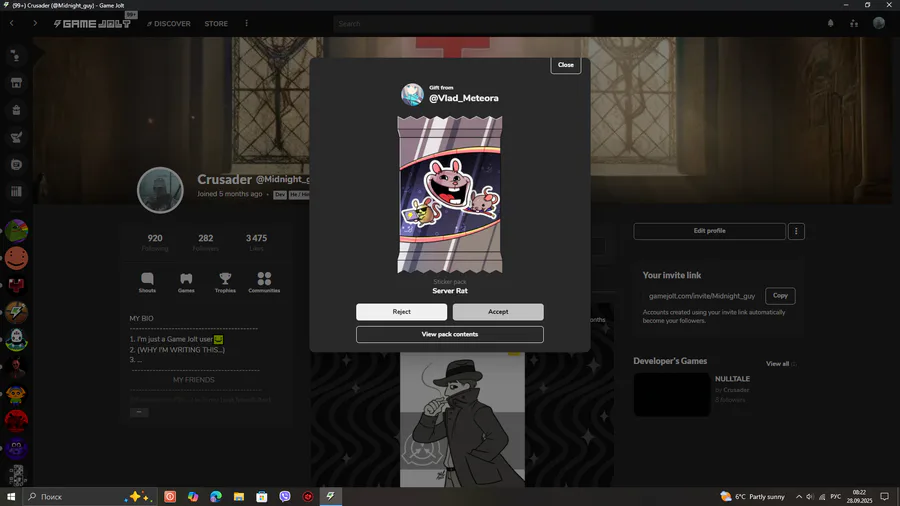Open the backpack icon in the sidebar
Screen dimensions: 900x506
coord(16,110)
